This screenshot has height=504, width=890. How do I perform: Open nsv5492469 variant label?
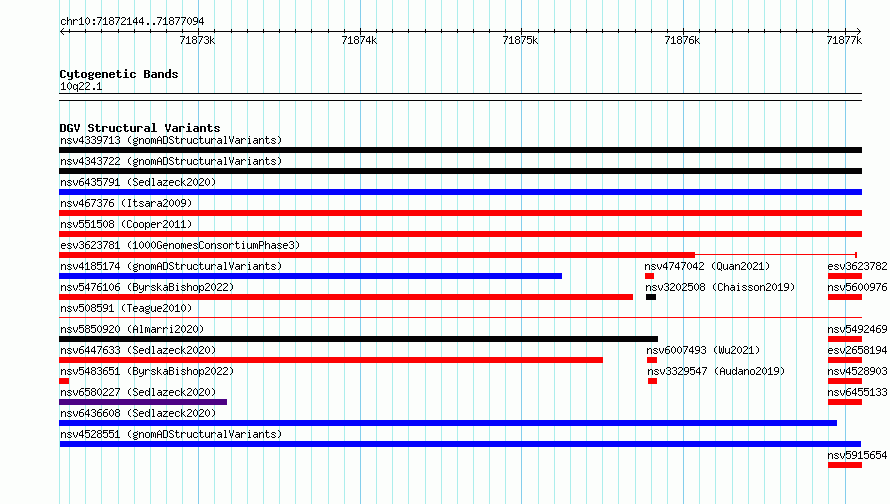(x=857, y=329)
